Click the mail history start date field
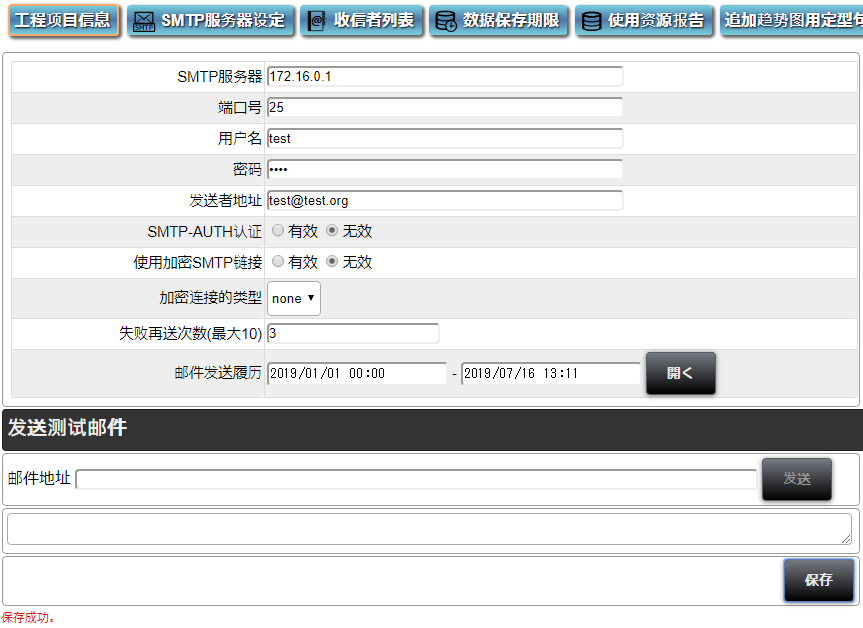Image resolution: width=863 pixels, height=628 pixels. (356, 373)
